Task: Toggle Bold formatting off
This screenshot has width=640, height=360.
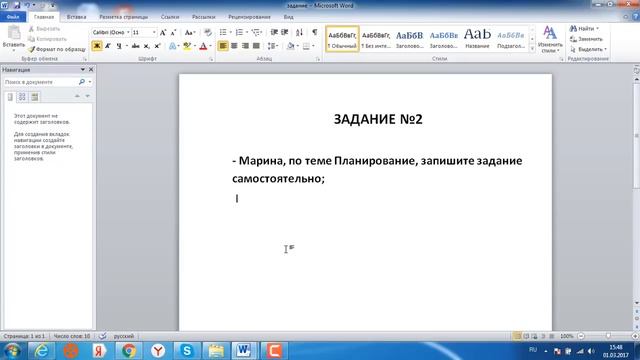Action: click(97, 46)
